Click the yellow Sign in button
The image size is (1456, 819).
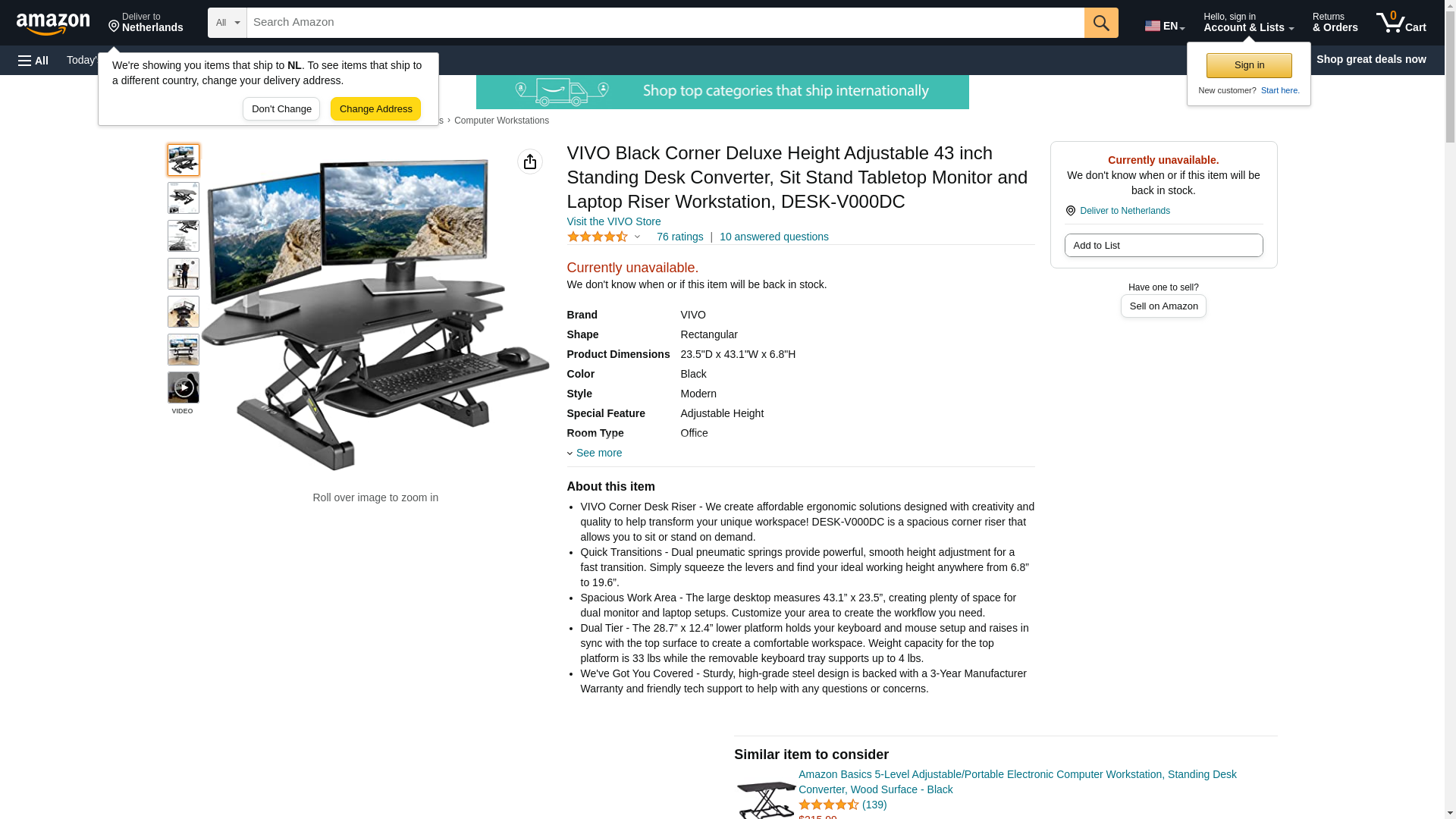(1249, 65)
